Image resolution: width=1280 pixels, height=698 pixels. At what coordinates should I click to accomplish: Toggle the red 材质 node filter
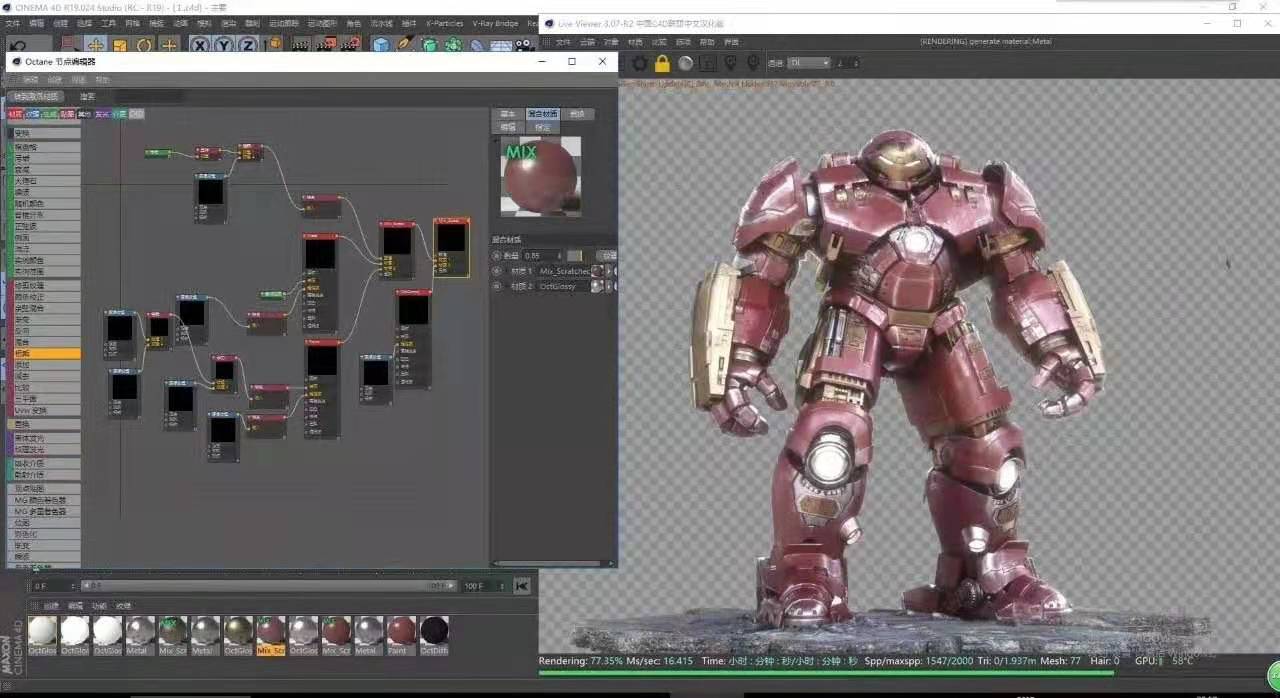point(15,114)
